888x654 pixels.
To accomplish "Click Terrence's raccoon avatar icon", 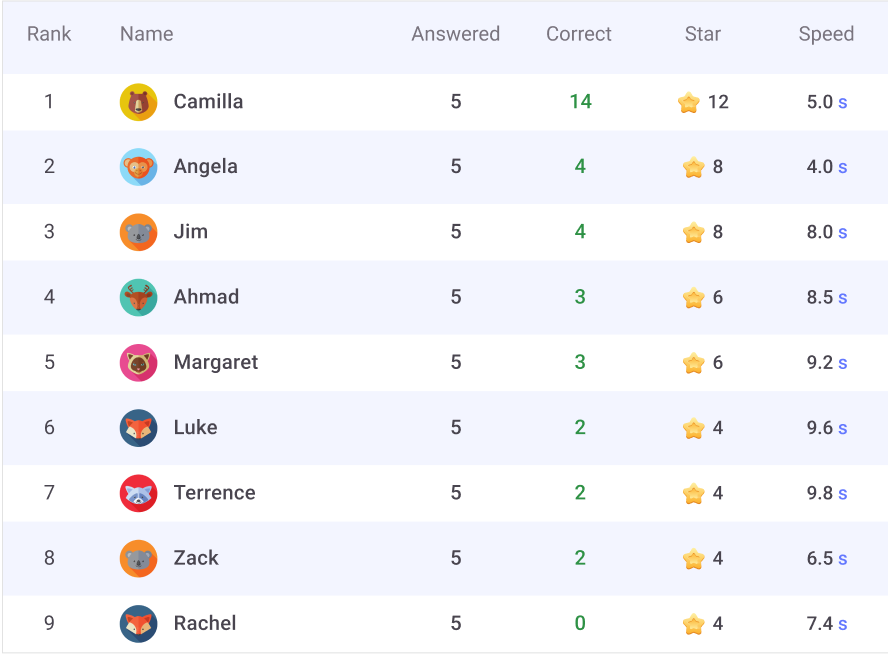I will click(x=138, y=493).
